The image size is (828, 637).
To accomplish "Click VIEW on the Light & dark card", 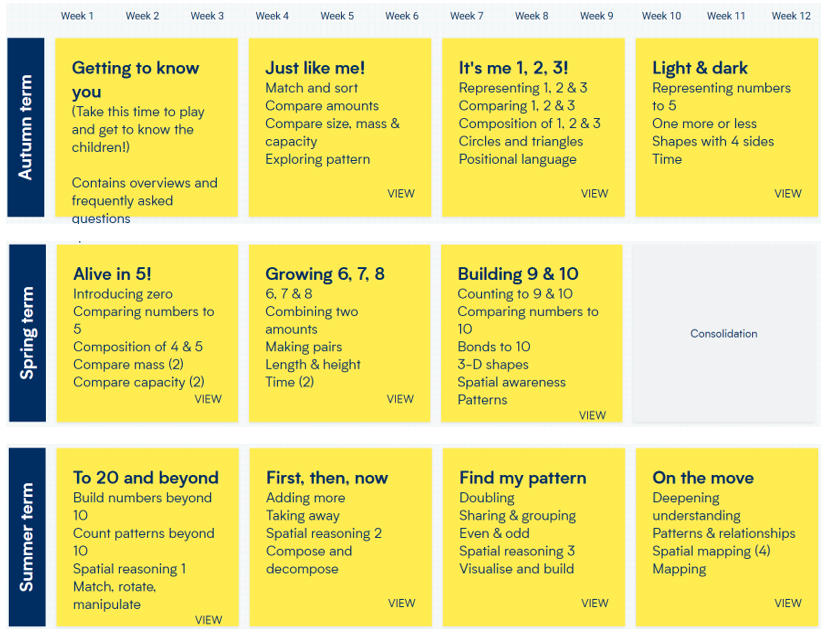I will coord(788,194).
